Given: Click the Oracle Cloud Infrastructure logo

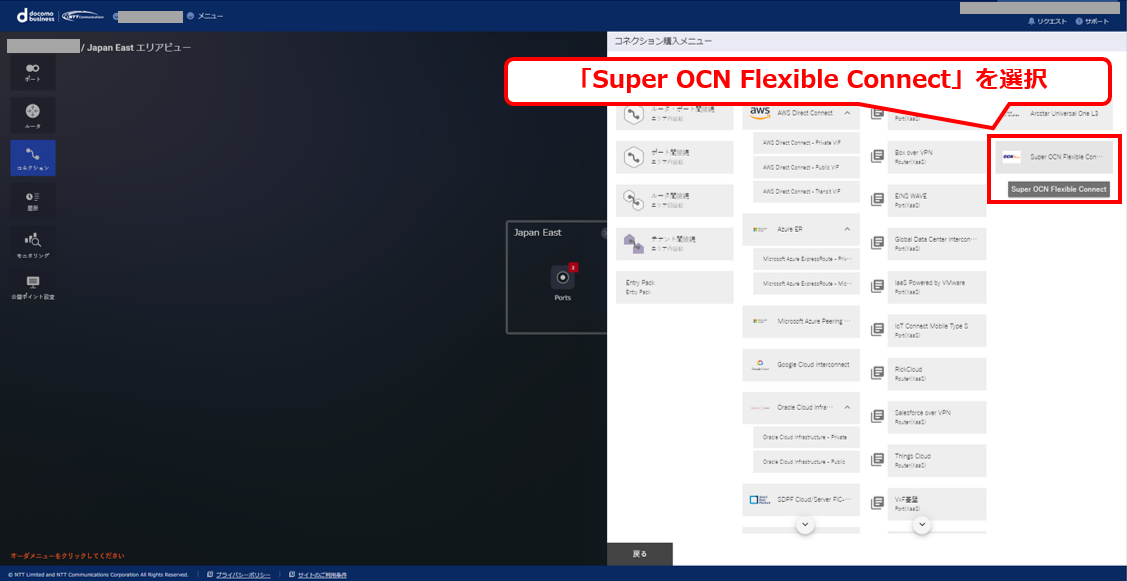Looking at the screenshot, I should [x=760, y=407].
